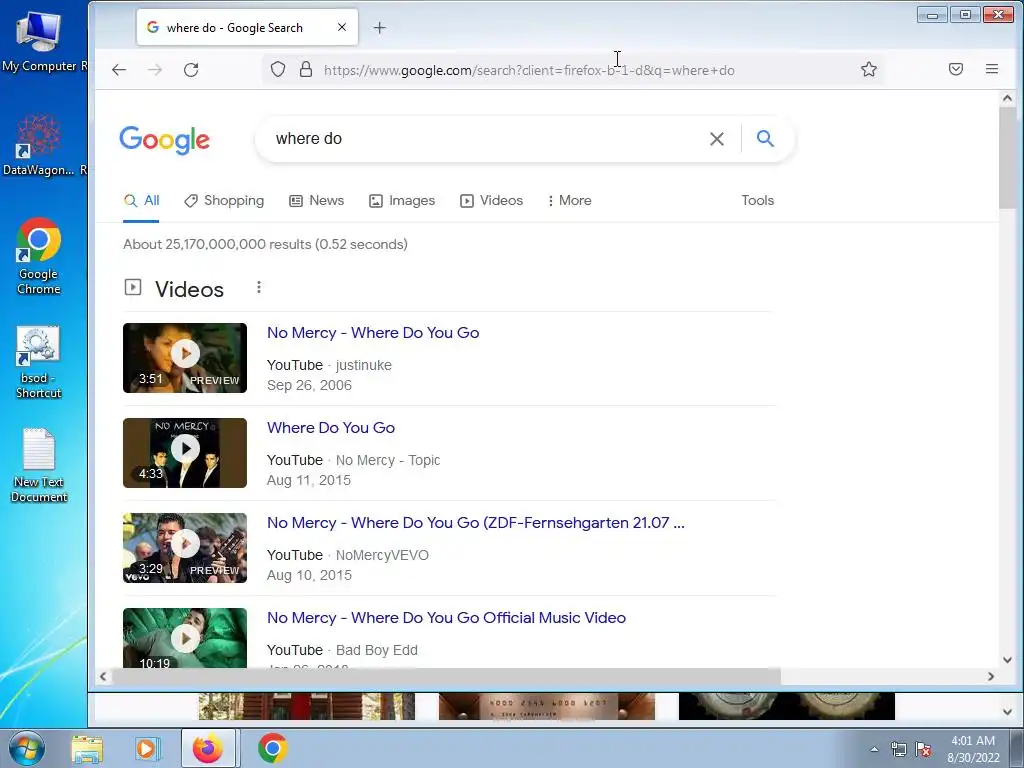Select the My Computer desktop icon
Viewport: 1024px width, 768px height.
(x=39, y=41)
